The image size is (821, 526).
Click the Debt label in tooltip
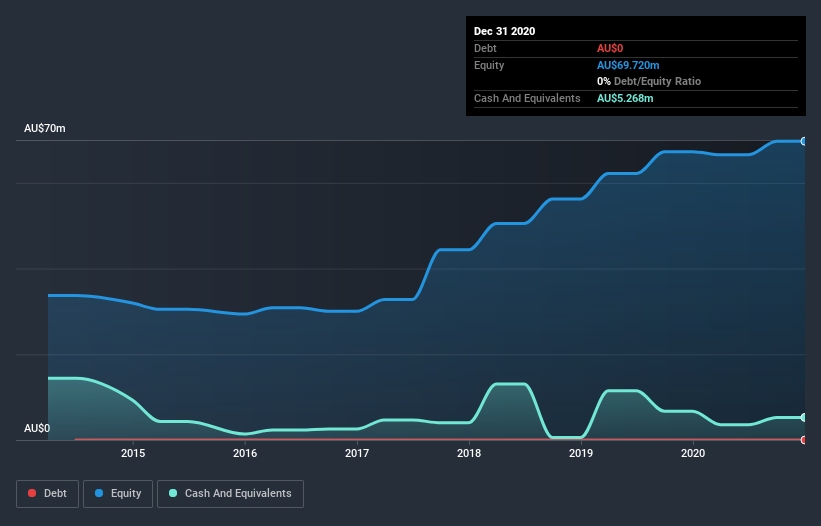485,48
